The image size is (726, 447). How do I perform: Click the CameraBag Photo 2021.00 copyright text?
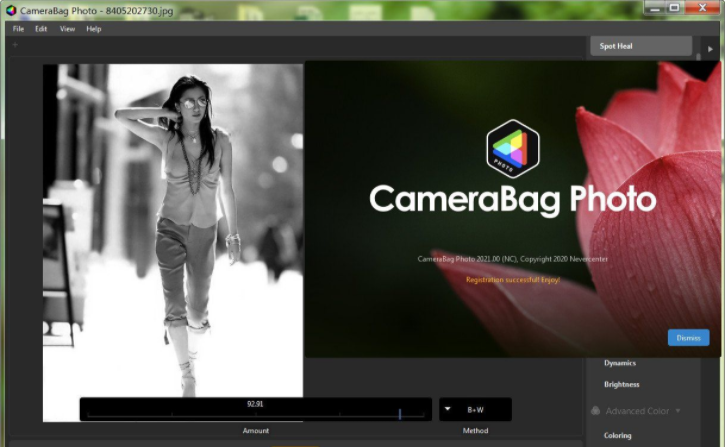513,259
